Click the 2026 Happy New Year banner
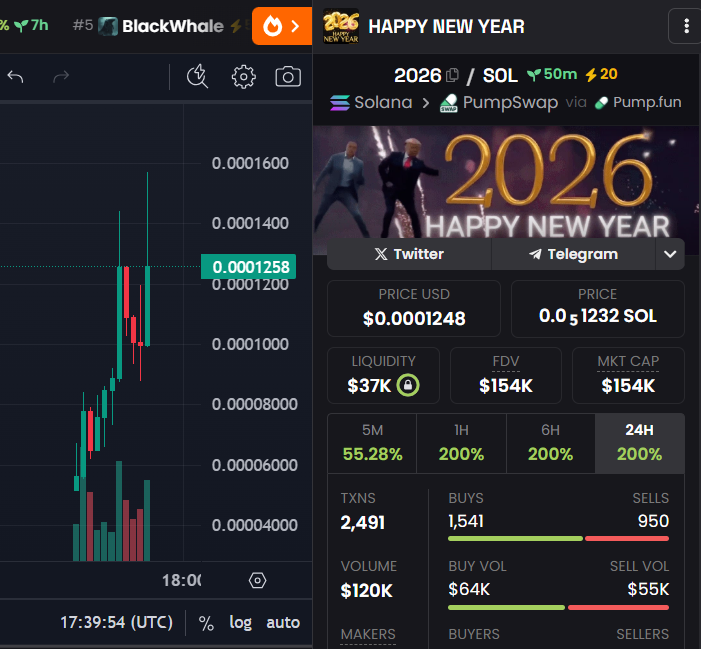This screenshot has height=649, width=701. click(507, 190)
